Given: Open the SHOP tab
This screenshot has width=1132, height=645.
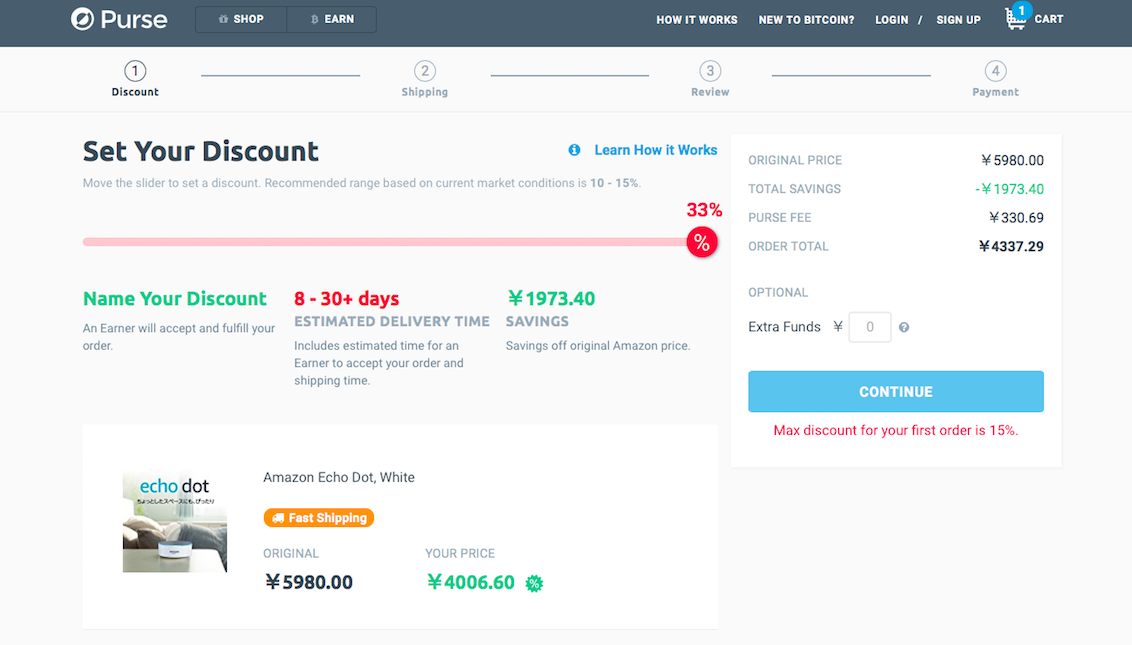Looking at the screenshot, I should click(x=241, y=19).
